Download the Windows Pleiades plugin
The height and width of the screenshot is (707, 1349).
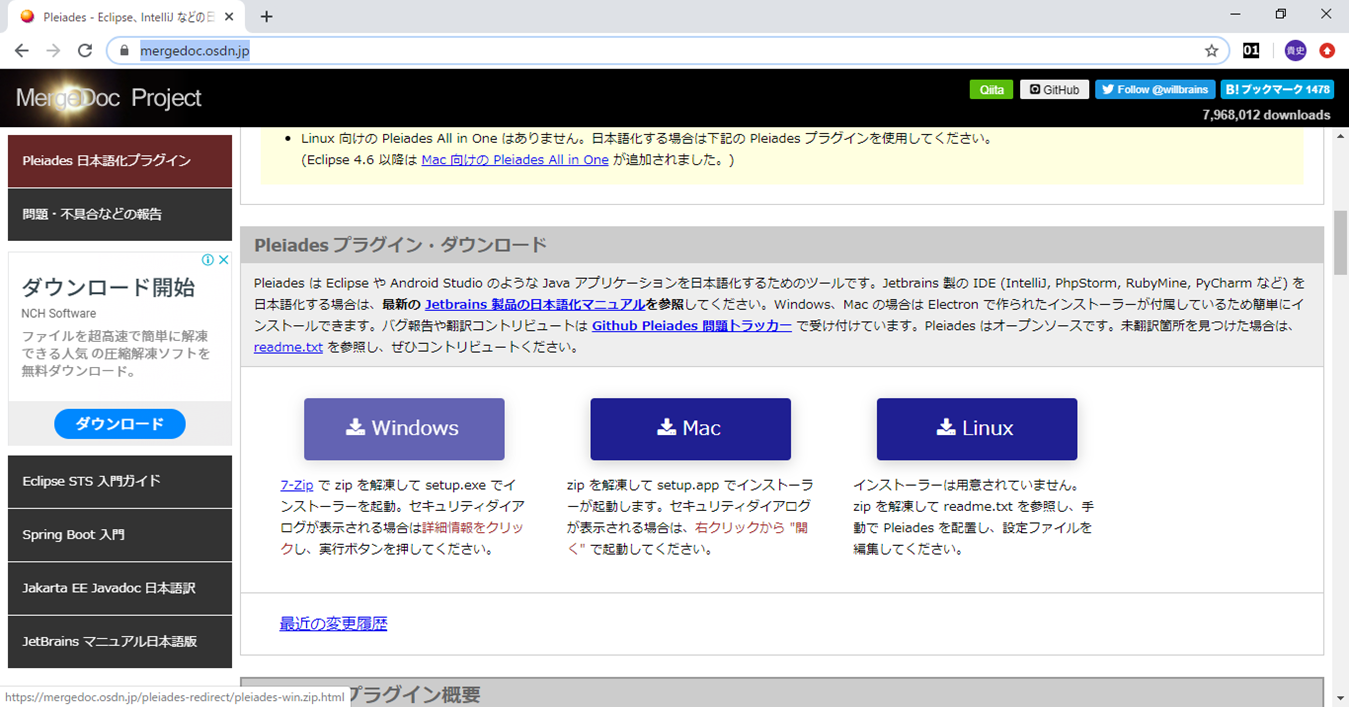pos(404,429)
